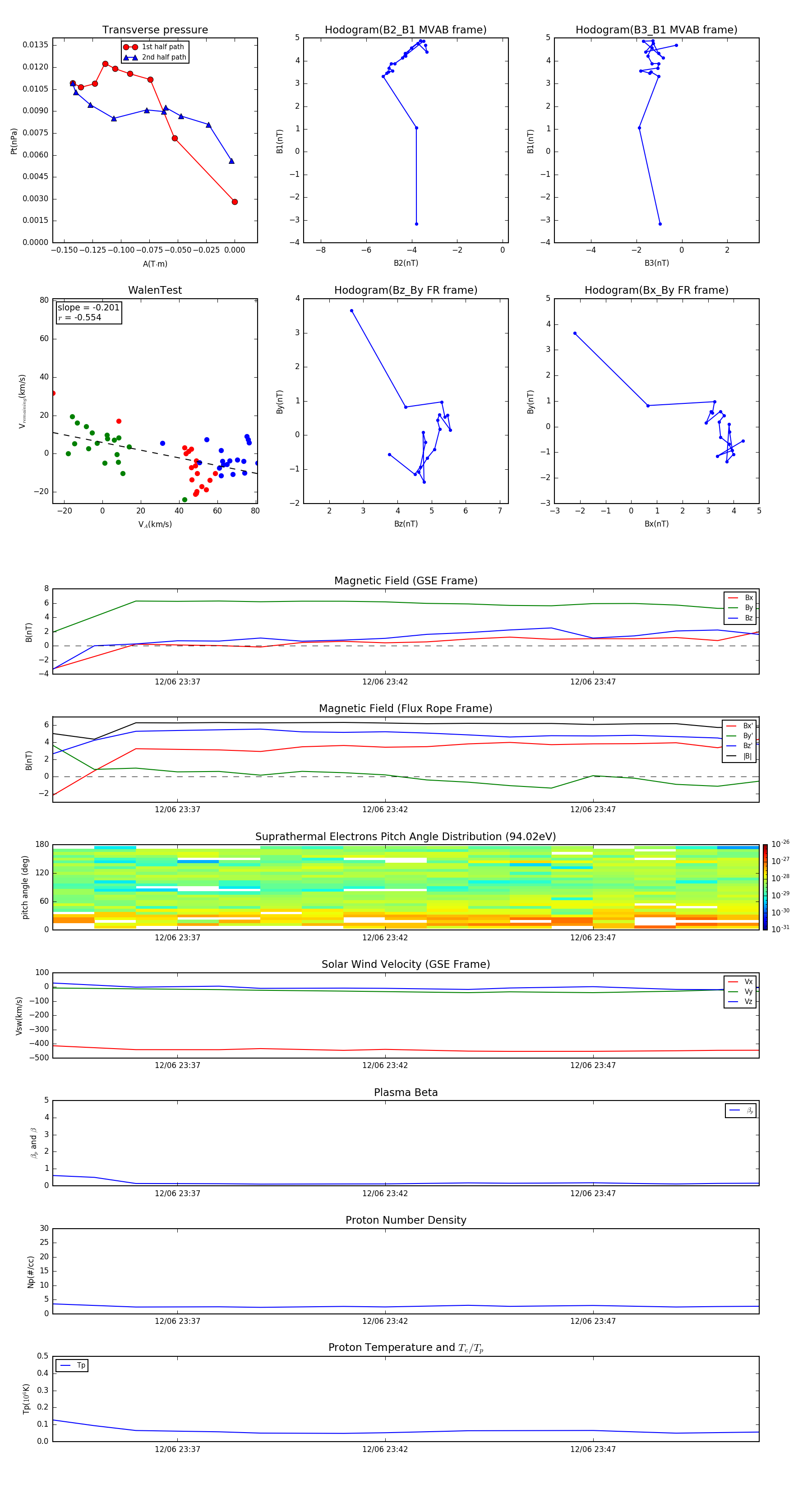Click the 'Vx' legend entry in velocity plot
The height and width of the screenshot is (1489, 812).
tap(741, 981)
